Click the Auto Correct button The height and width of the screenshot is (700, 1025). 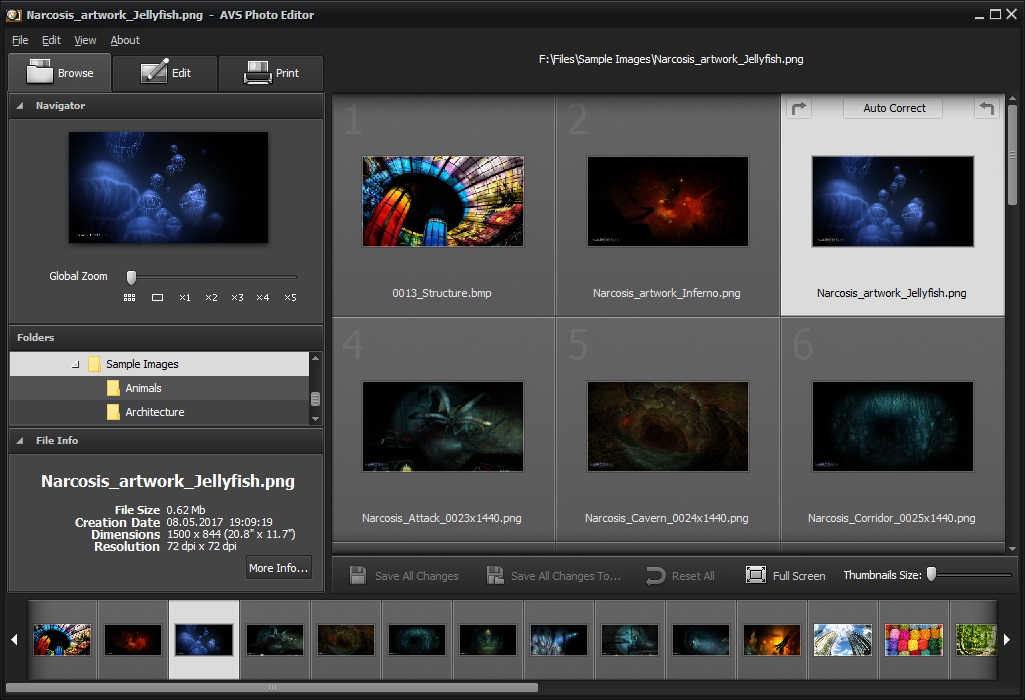(x=892, y=107)
